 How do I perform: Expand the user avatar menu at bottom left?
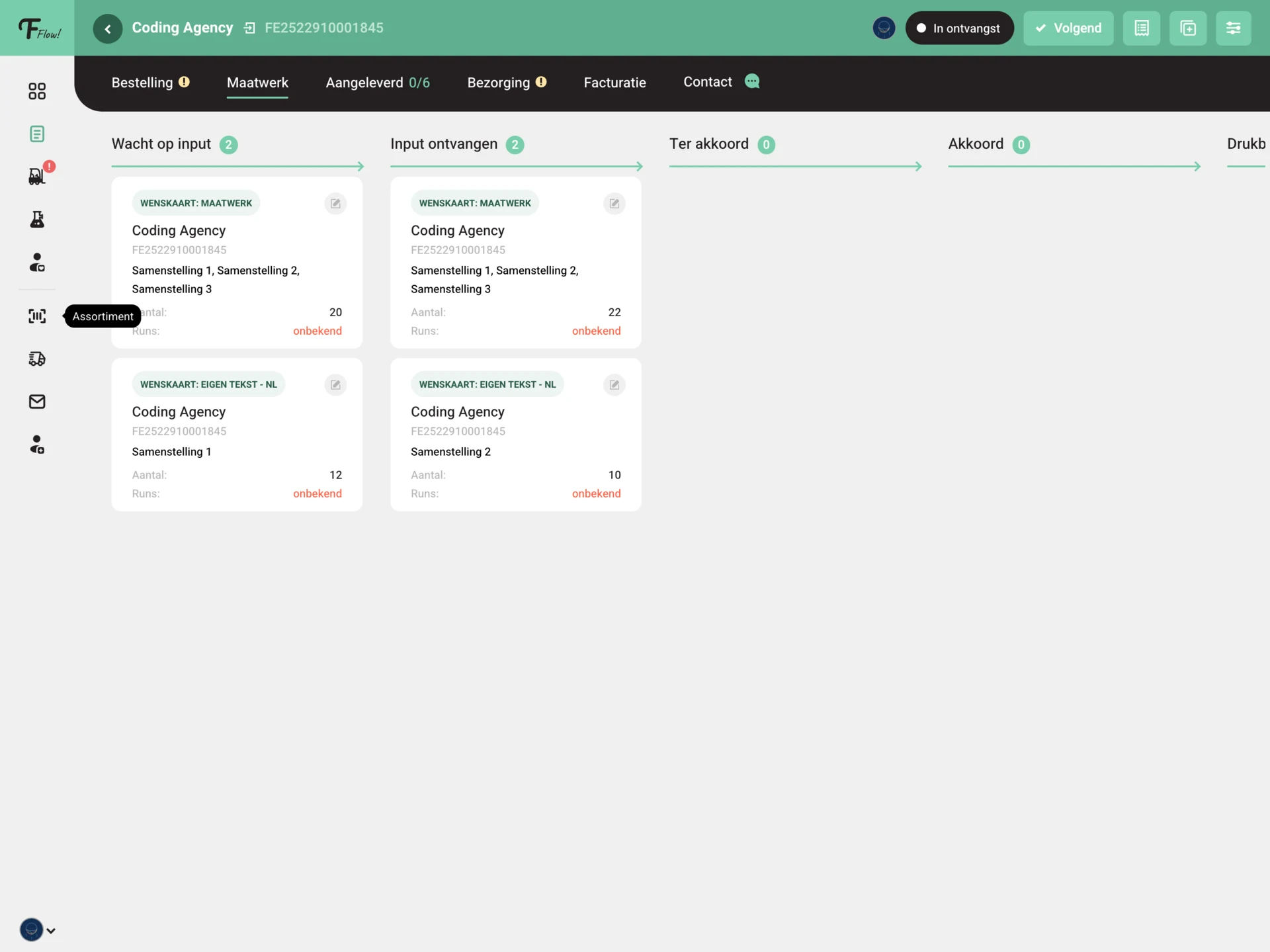[37, 930]
